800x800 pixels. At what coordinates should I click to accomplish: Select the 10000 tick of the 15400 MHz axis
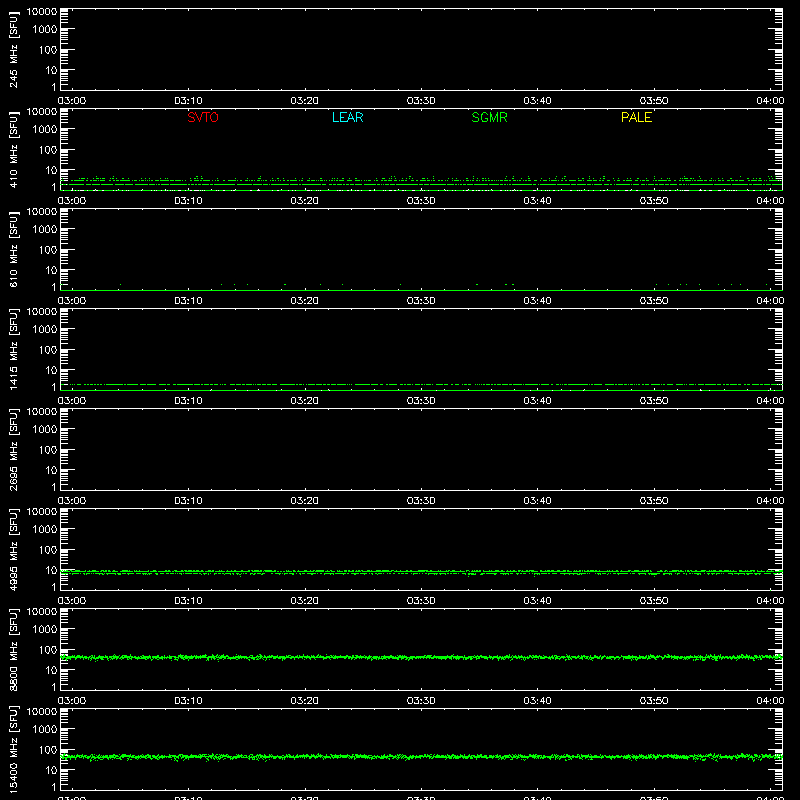pos(42,712)
